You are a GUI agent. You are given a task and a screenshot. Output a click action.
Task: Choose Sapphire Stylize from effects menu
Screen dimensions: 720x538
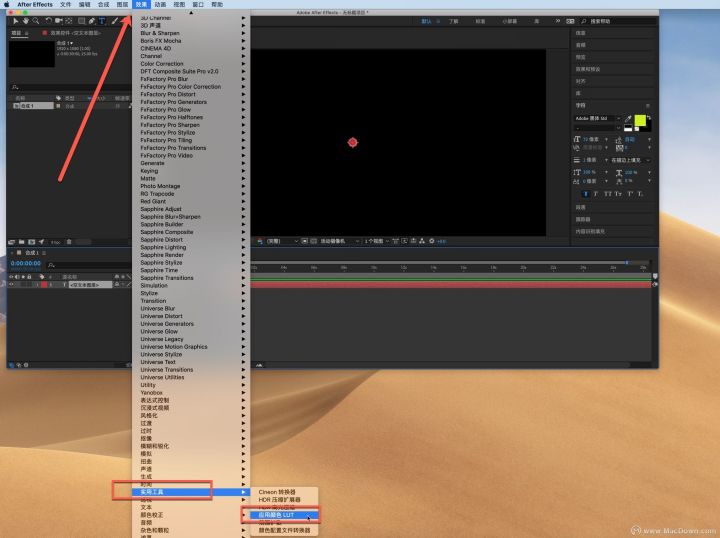(x=191, y=263)
